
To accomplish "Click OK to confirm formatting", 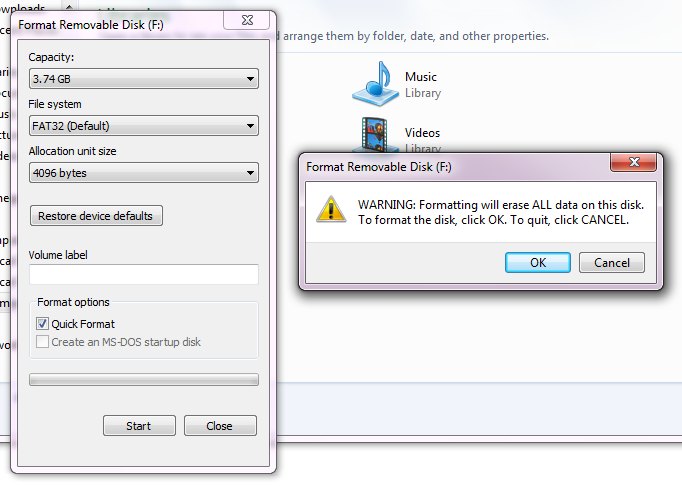I will [538, 263].
